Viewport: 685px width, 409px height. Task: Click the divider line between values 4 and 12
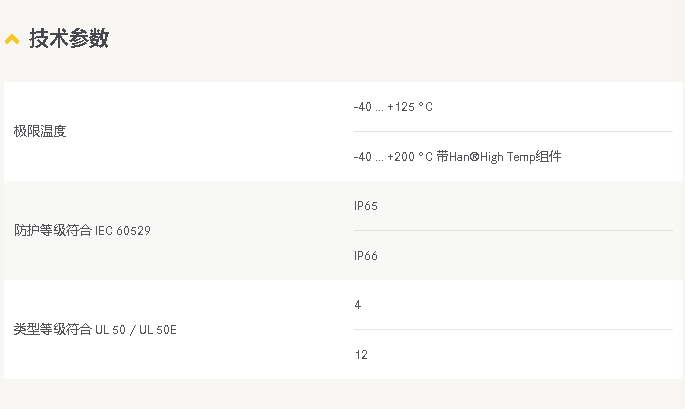click(x=513, y=329)
